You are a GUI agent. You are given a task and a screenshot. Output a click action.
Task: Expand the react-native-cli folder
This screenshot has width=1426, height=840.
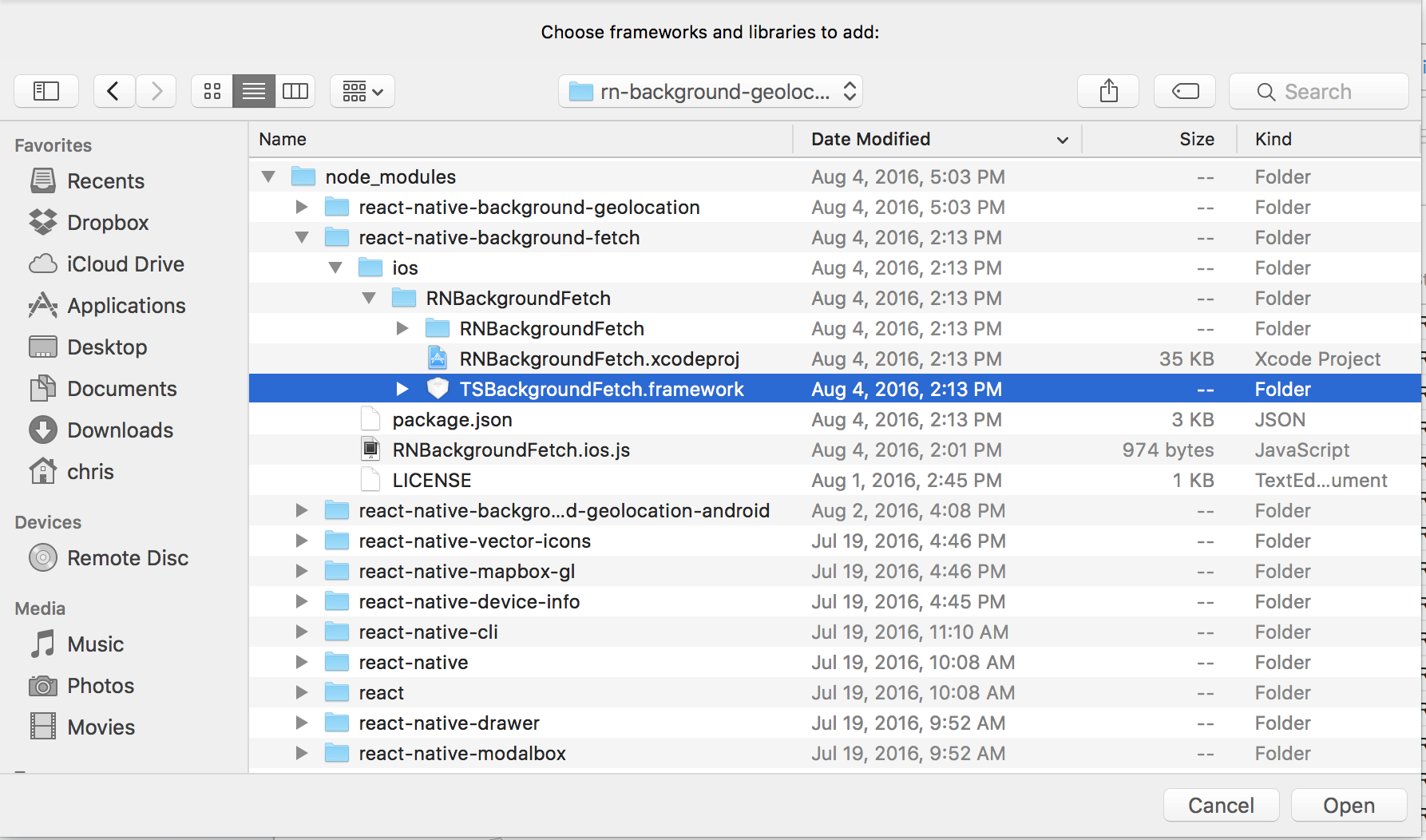pyautogui.click(x=302, y=632)
